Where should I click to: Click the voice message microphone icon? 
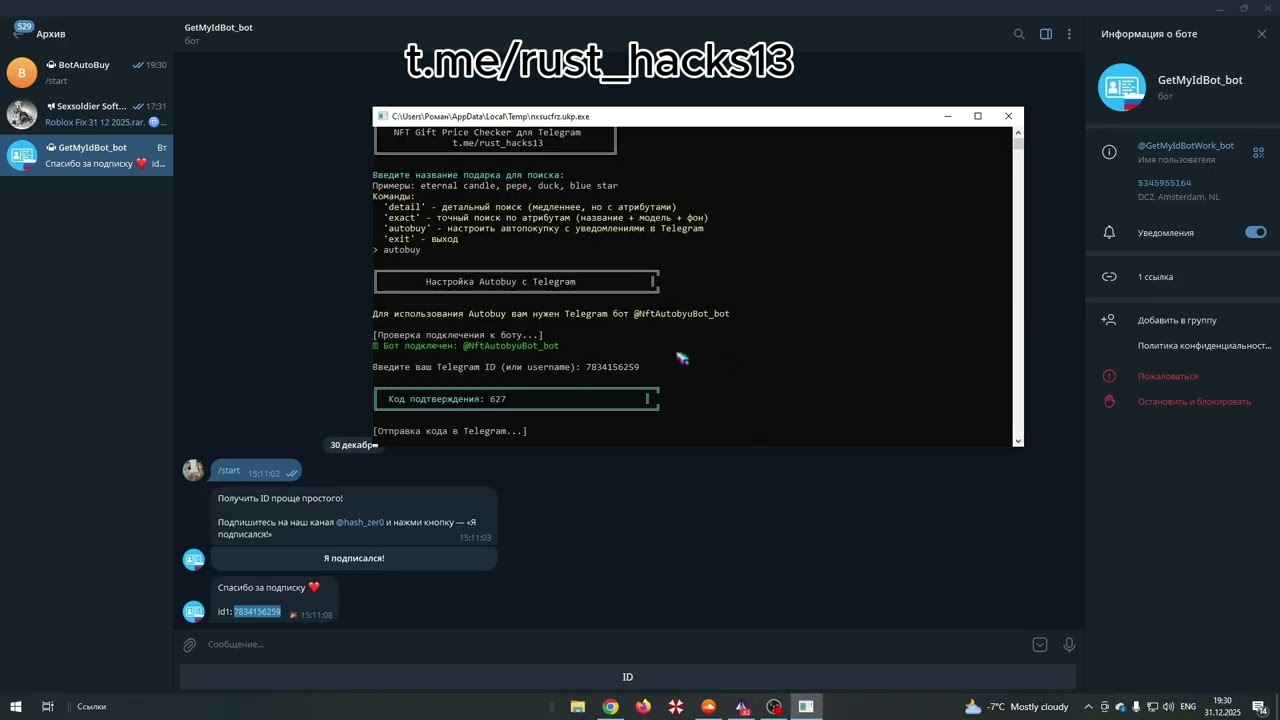tap(1069, 645)
